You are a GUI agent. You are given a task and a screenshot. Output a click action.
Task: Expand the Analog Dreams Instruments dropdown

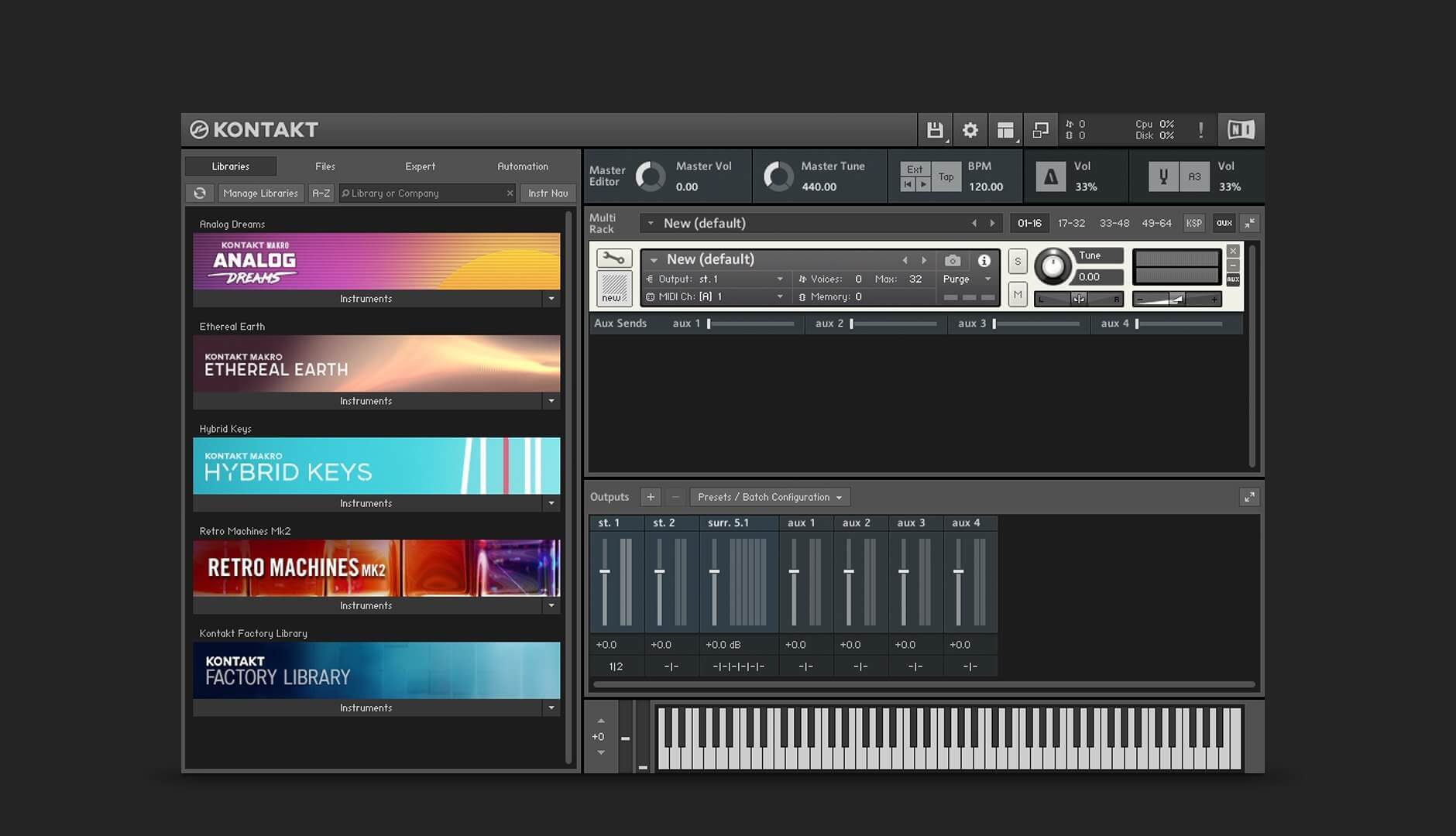(552, 298)
